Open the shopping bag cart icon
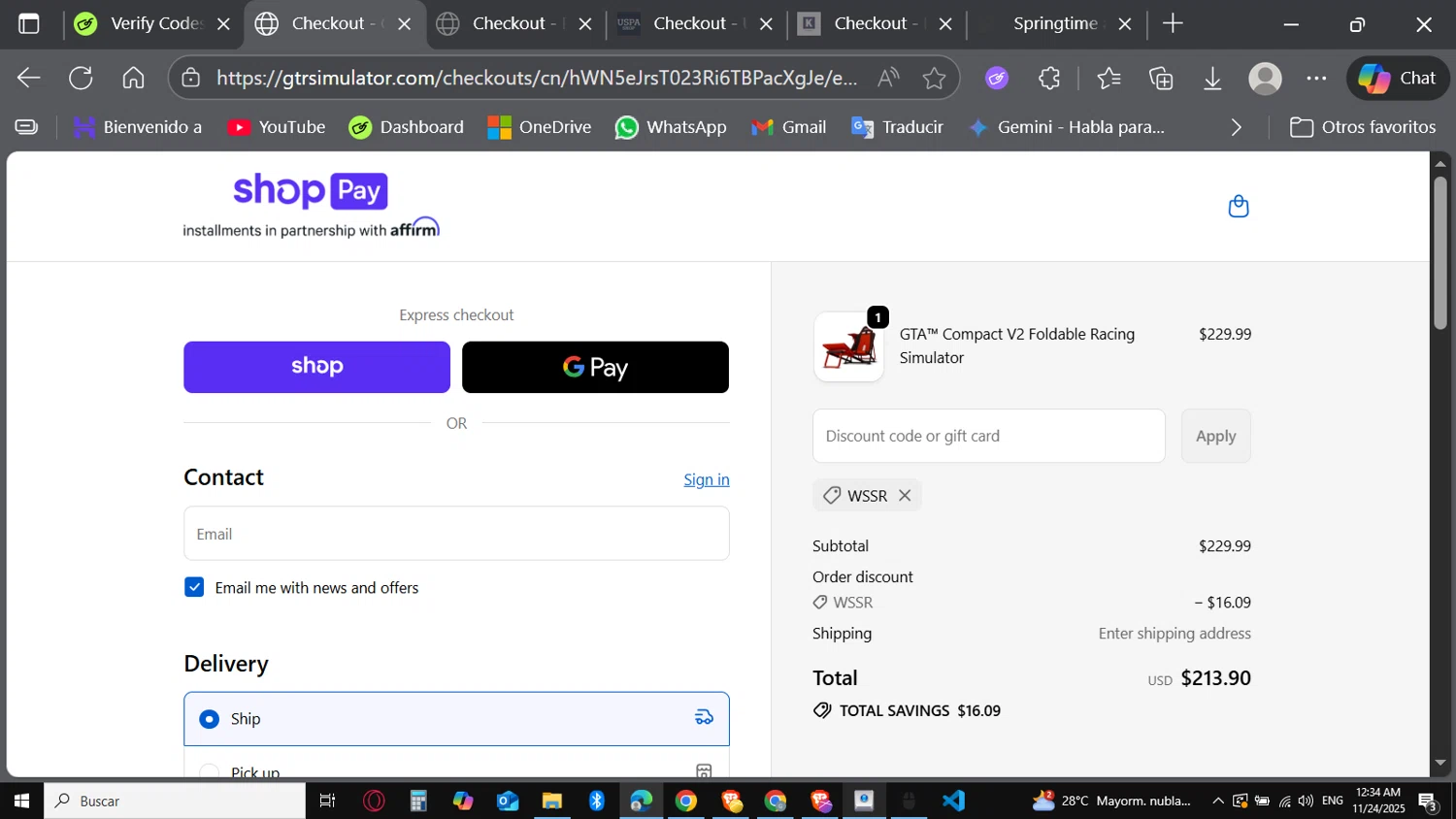The height and width of the screenshot is (819, 1456). (1238, 206)
